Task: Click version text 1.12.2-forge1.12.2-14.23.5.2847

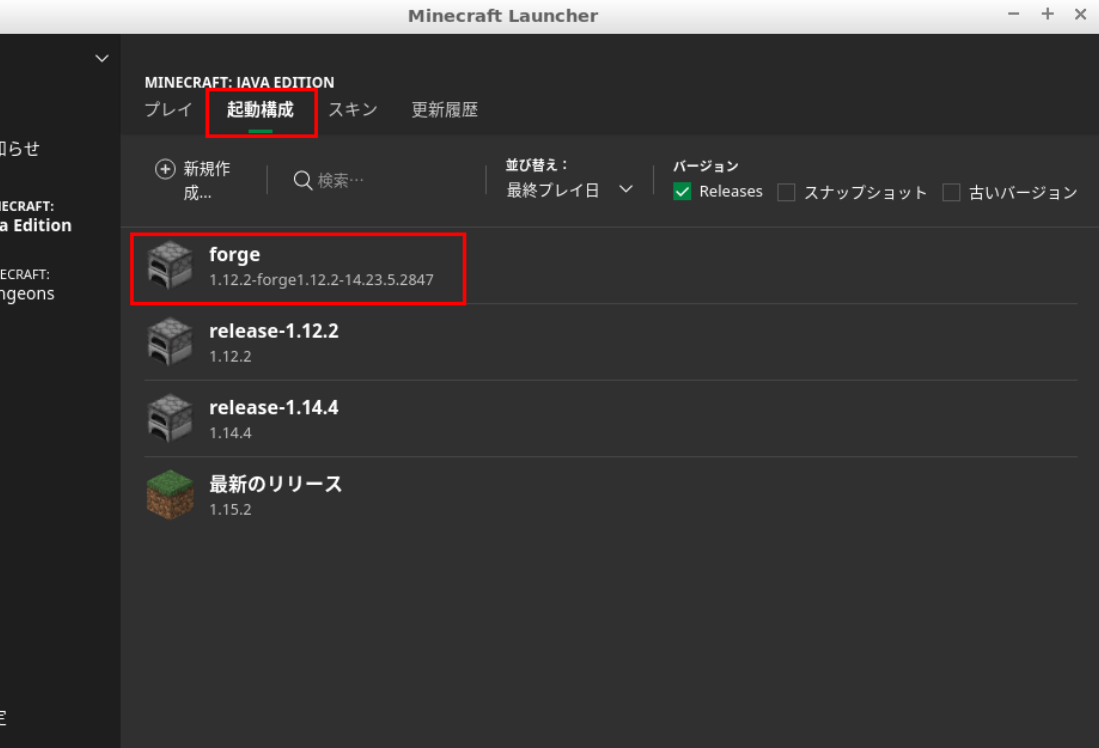Action: tap(321, 280)
